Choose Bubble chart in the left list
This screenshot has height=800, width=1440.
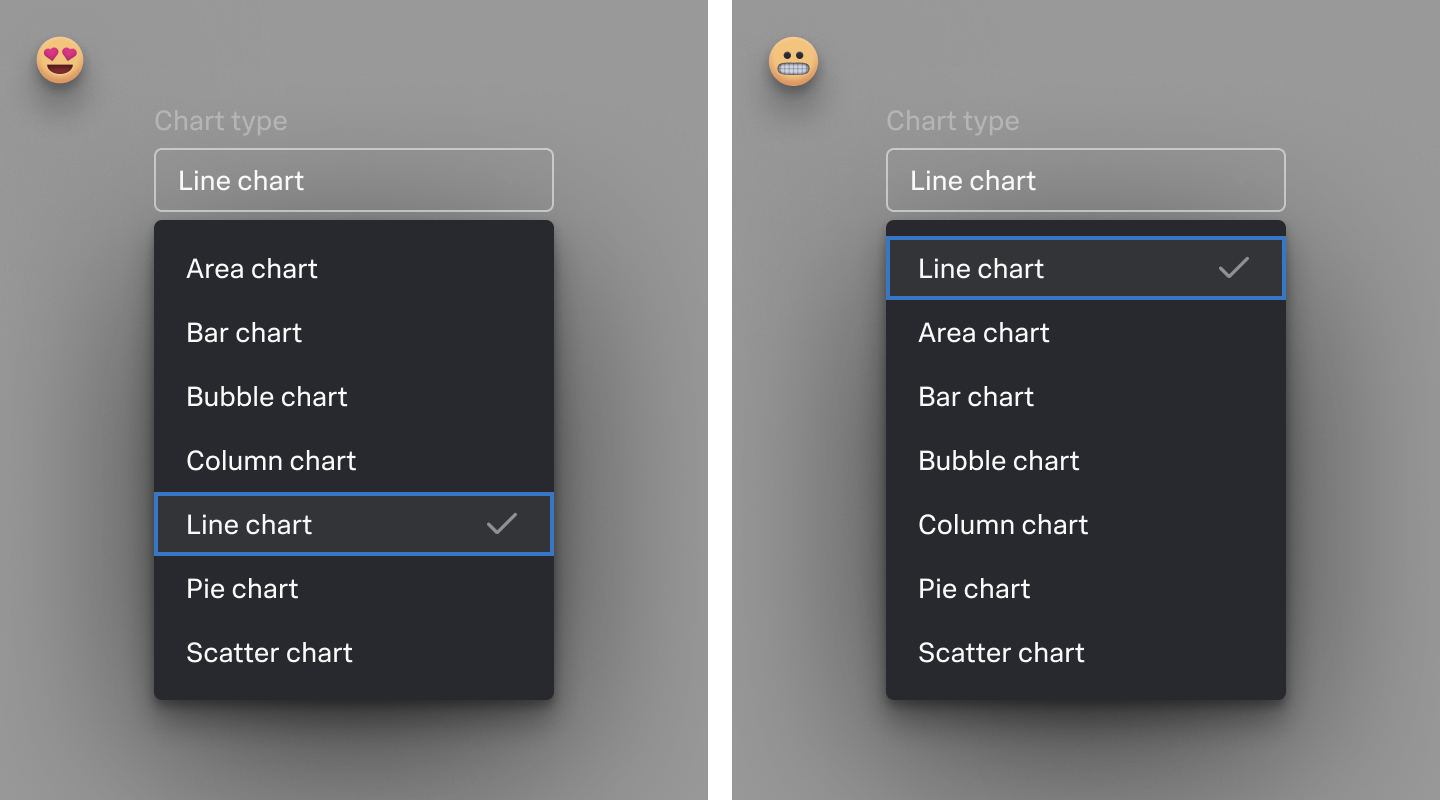(x=266, y=396)
